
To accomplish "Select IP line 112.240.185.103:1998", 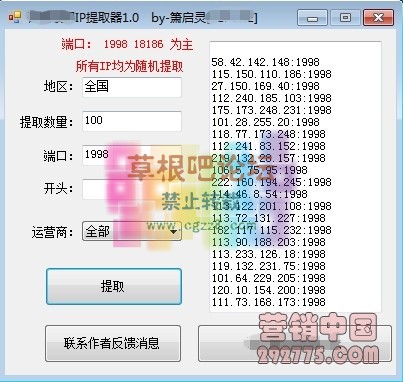I will pyautogui.click(x=271, y=98).
